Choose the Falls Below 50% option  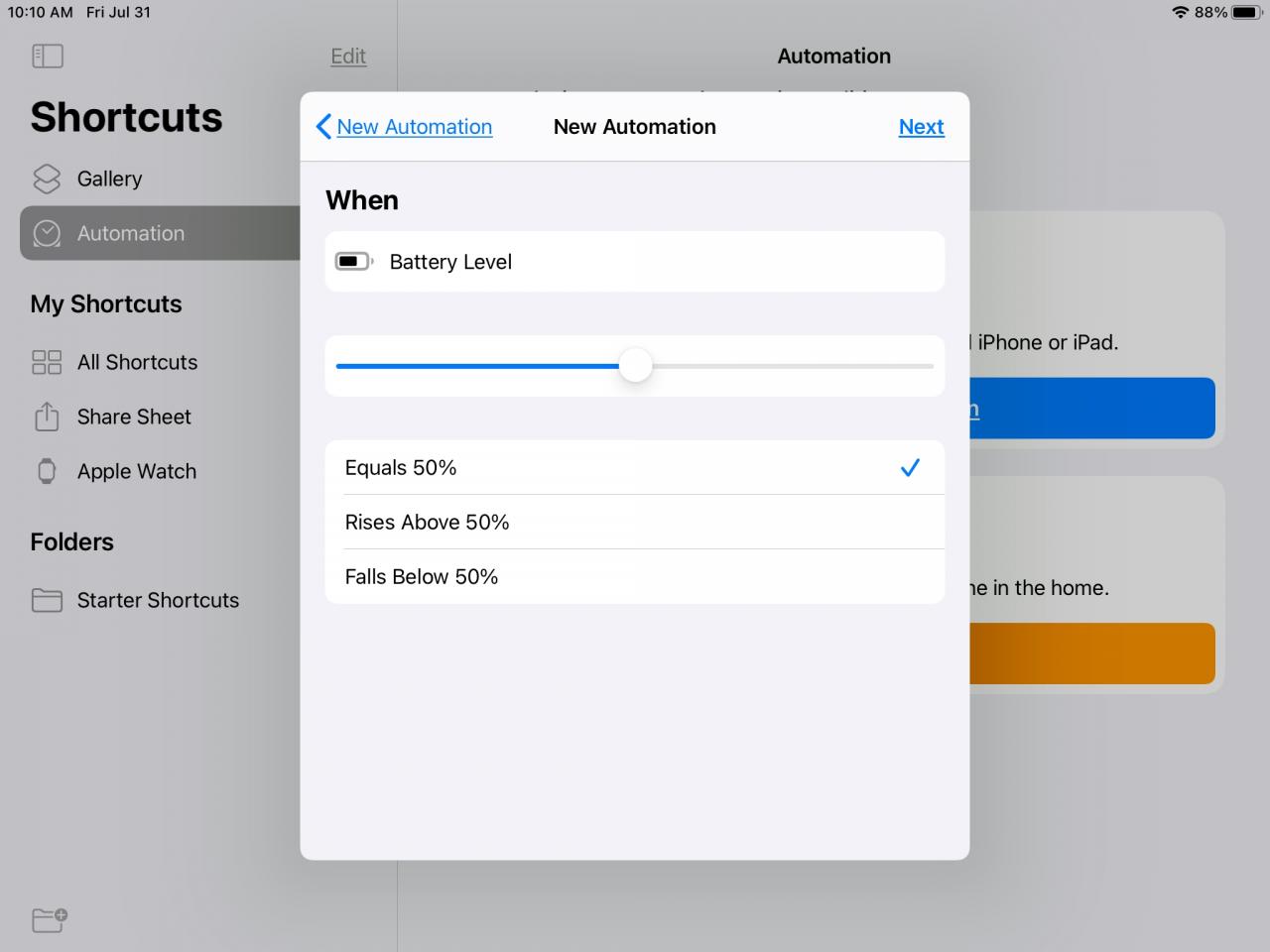point(635,576)
